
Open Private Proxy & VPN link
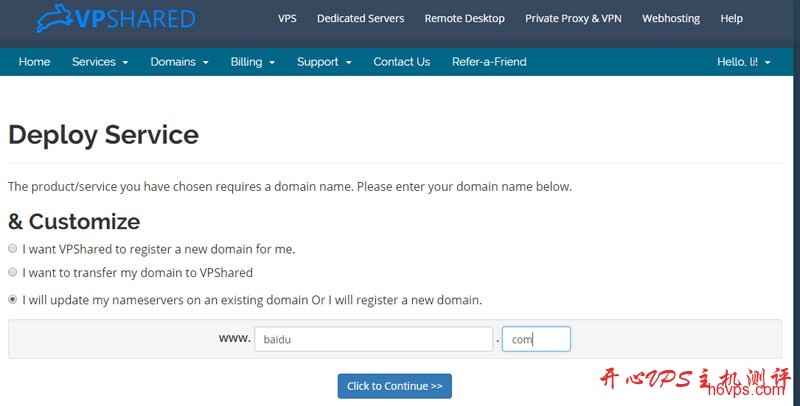(x=573, y=19)
